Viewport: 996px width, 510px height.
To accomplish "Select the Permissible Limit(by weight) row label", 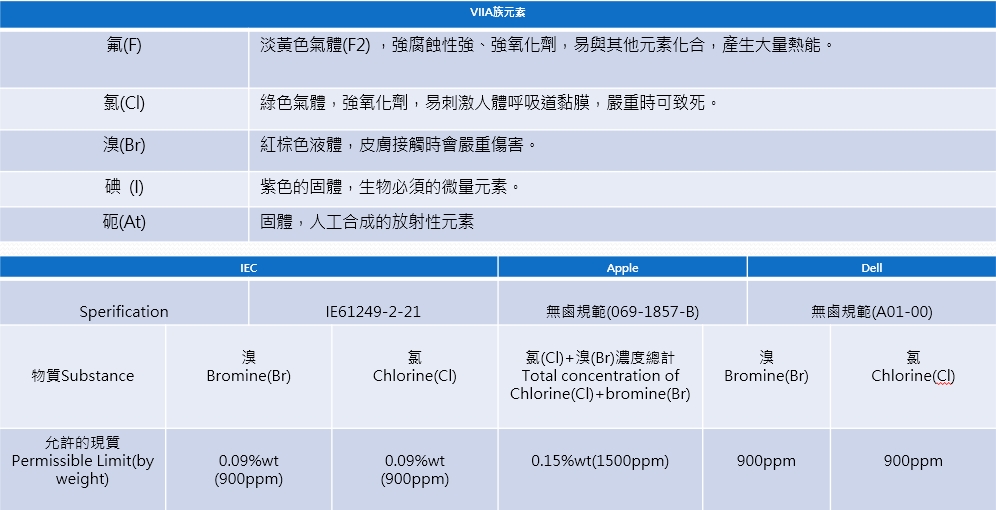I will pyautogui.click(x=83, y=461).
